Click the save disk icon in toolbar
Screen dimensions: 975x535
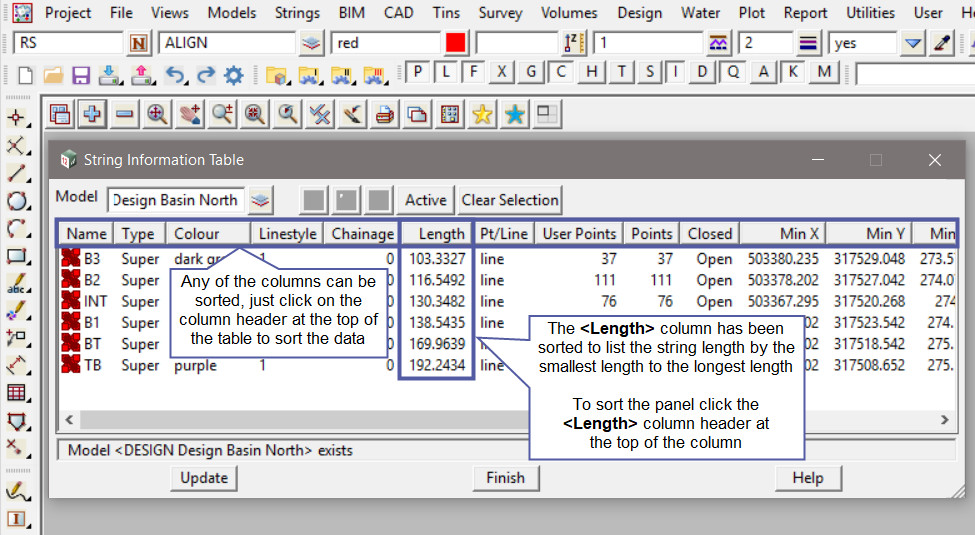coord(81,75)
